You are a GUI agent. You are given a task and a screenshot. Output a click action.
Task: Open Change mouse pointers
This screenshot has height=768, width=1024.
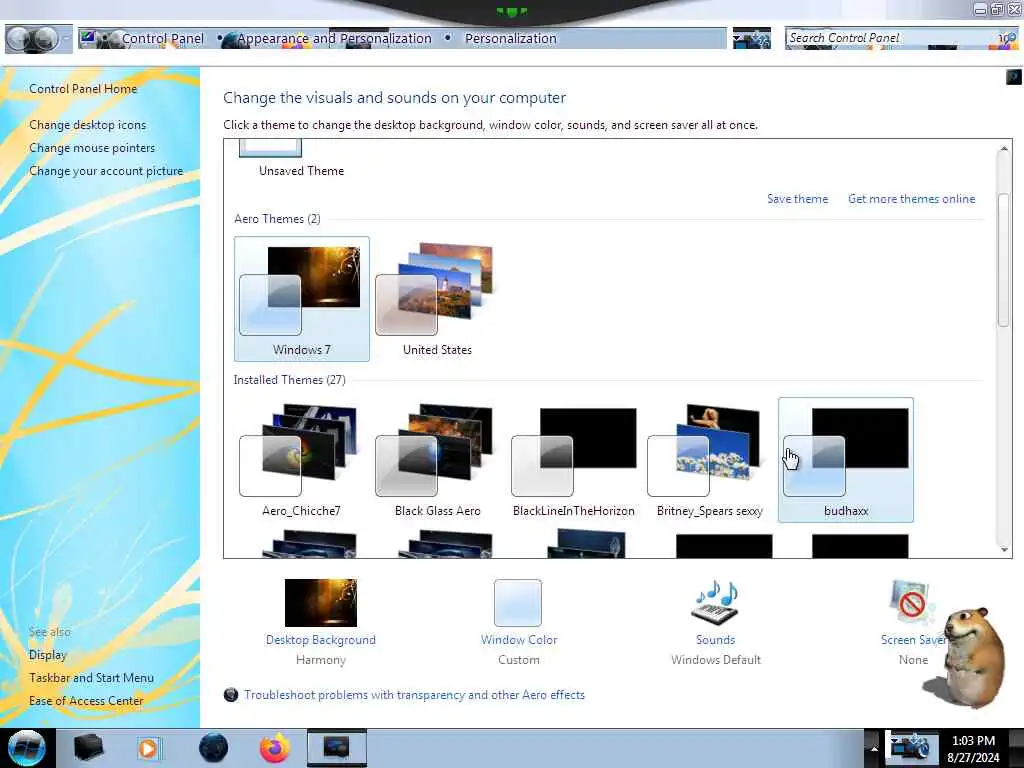[92, 148]
